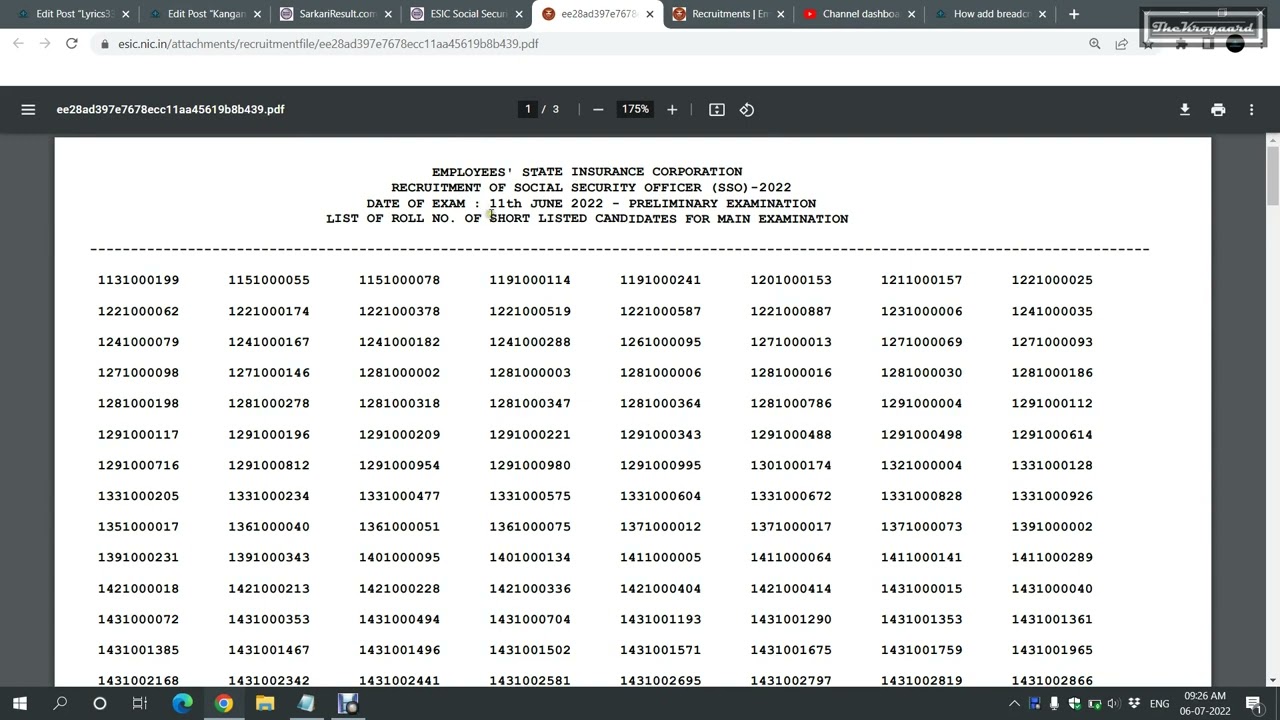Viewport: 1280px width, 720px height.
Task: Zoom in the PDF with plus icon
Action: tap(672, 109)
